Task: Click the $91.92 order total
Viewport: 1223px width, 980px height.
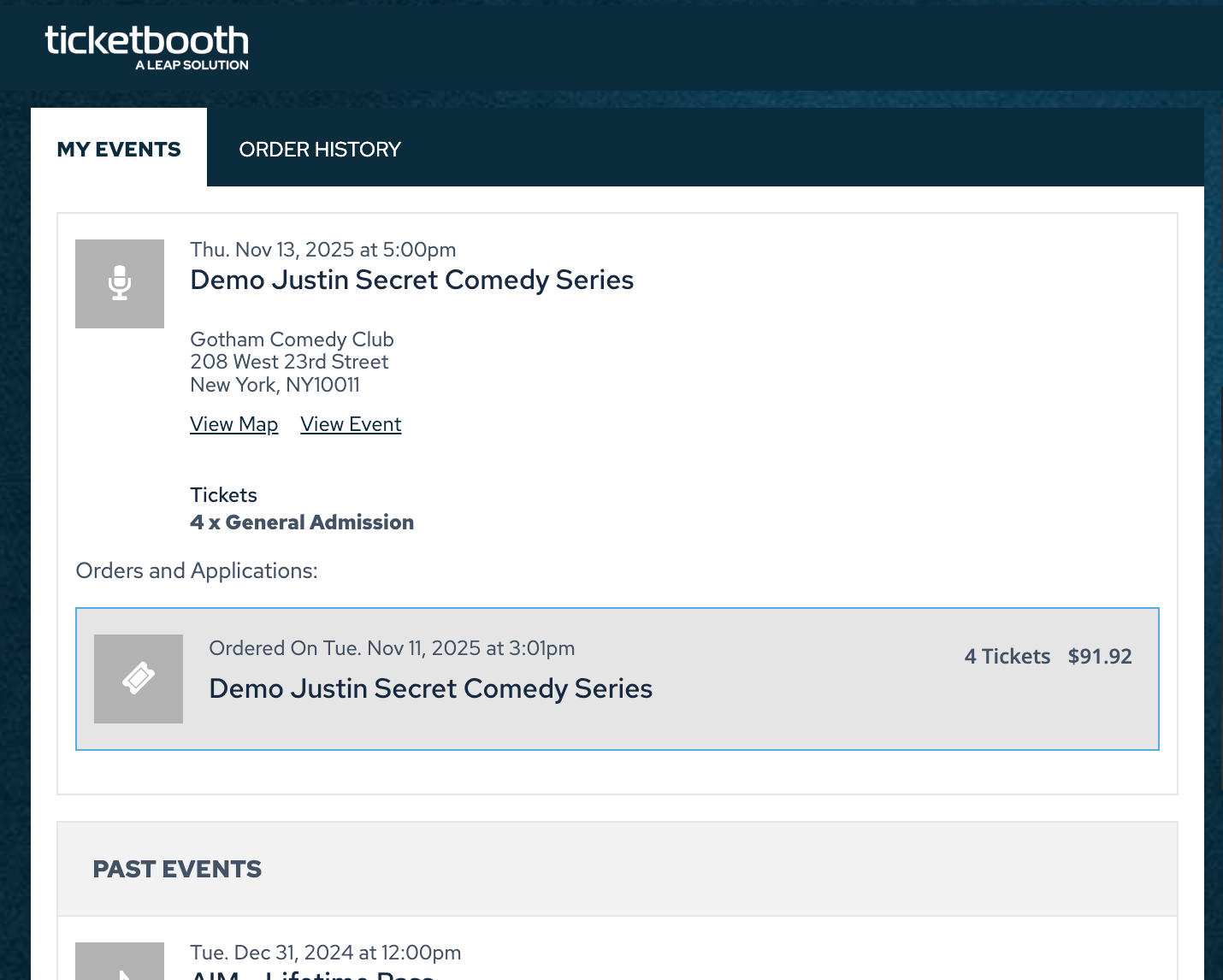Action: coord(1100,656)
